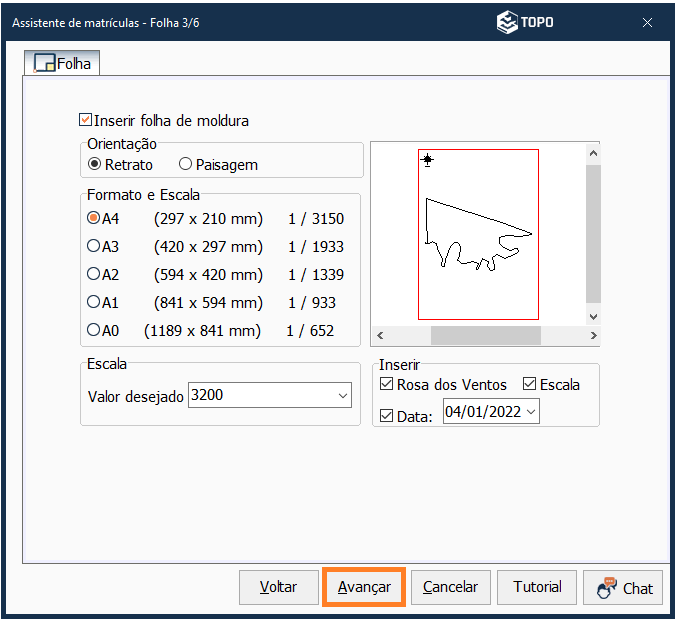This screenshot has height=619, width=677.
Task: Select Paisagem orientation
Action: tap(186, 165)
